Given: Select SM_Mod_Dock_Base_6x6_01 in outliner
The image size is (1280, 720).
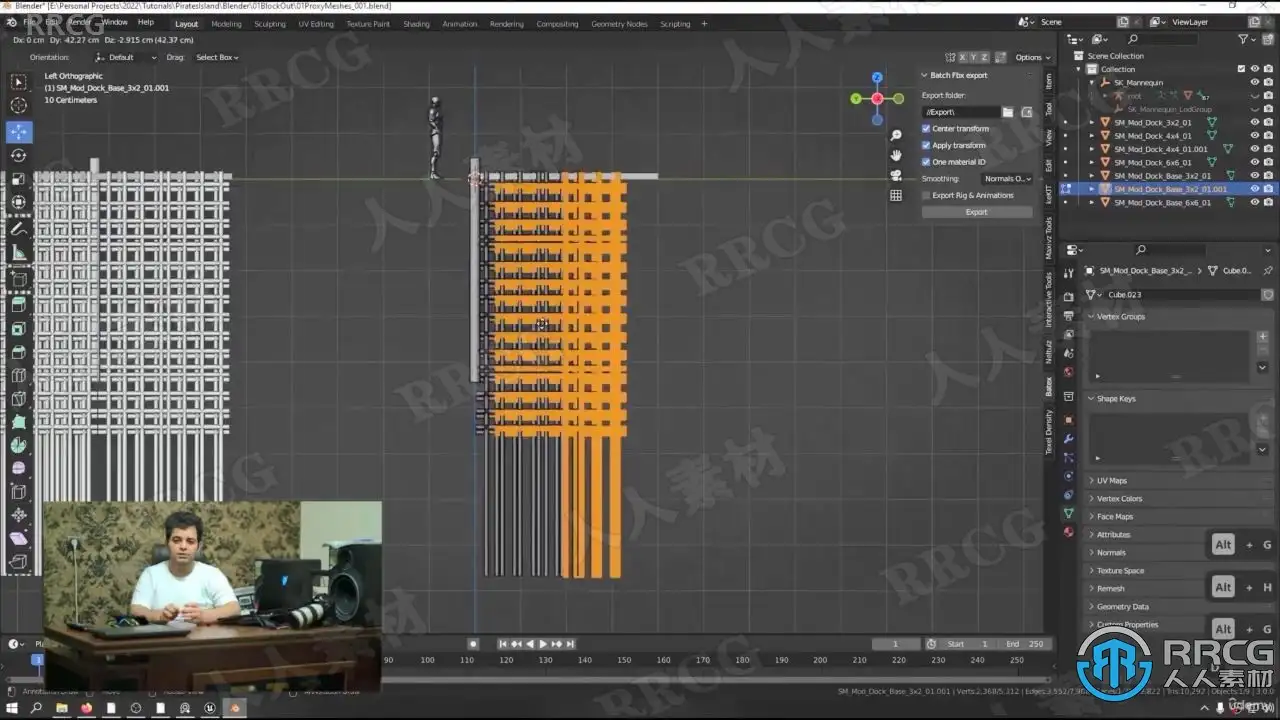Looking at the screenshot, I should [x=1162, y=202].
